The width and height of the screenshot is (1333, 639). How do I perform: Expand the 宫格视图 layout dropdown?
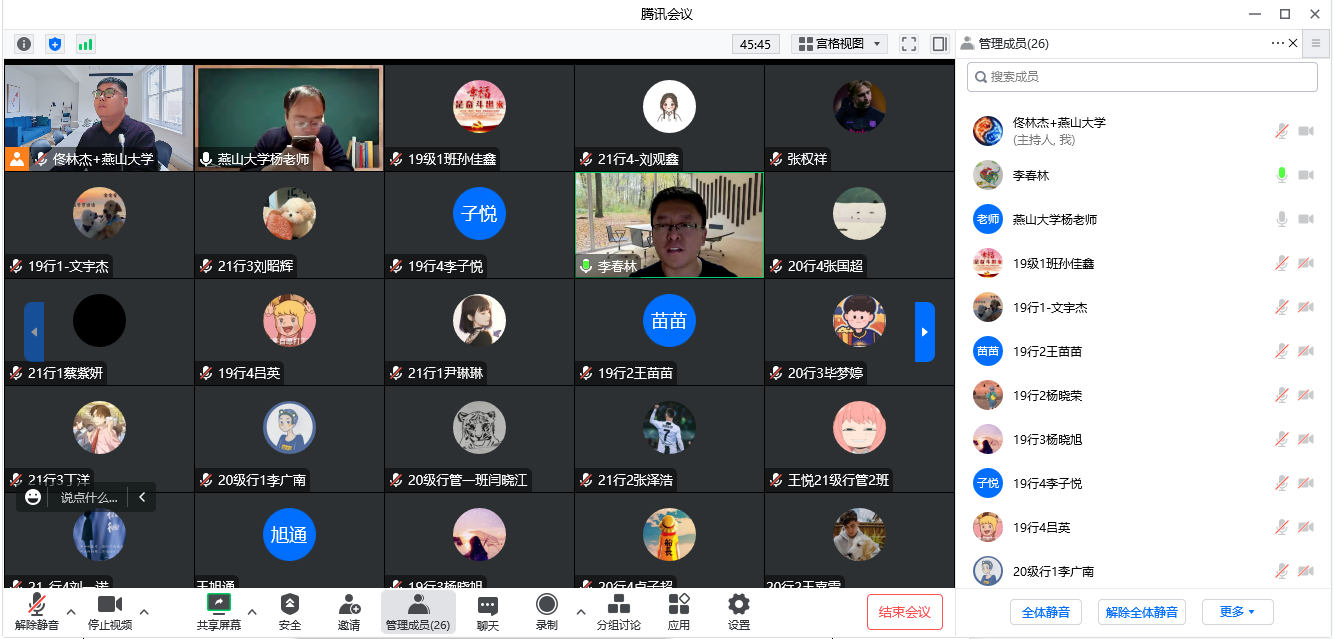point(839,44)
